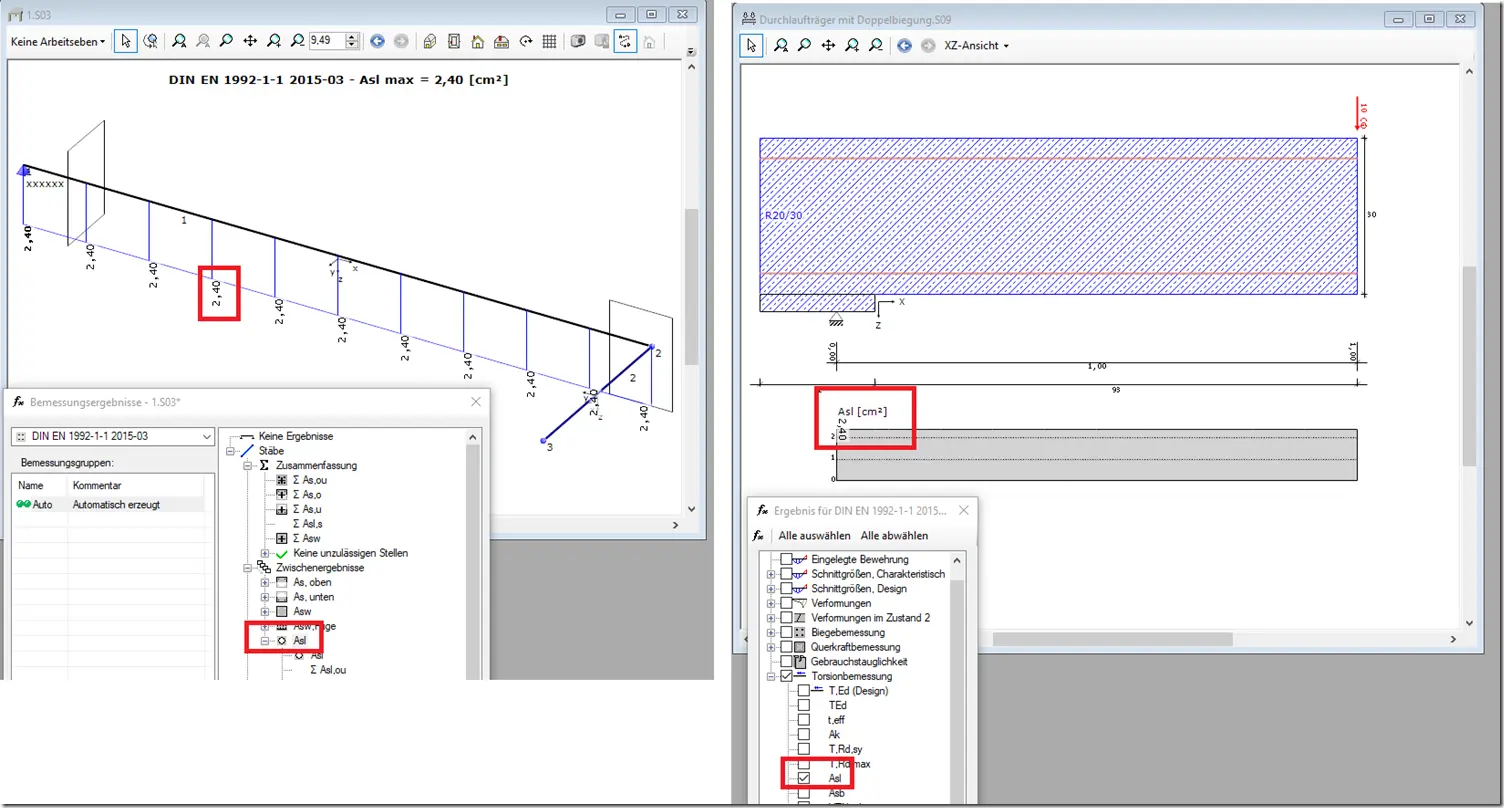The width and height of the screenshot is (1504, 808).
Task: Click the rotate arrow icon in 1.S03 toolbar
Action: point(525,41)
